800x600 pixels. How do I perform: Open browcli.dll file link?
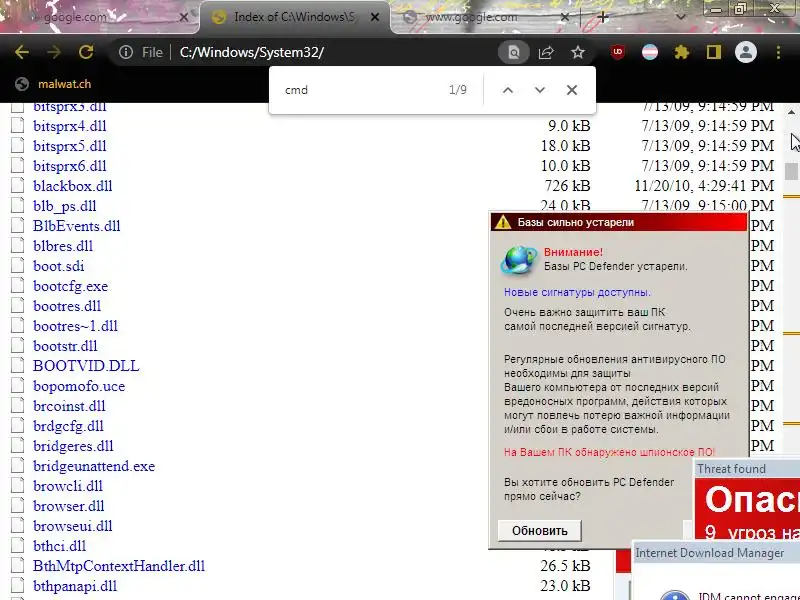tap(68, 486)
